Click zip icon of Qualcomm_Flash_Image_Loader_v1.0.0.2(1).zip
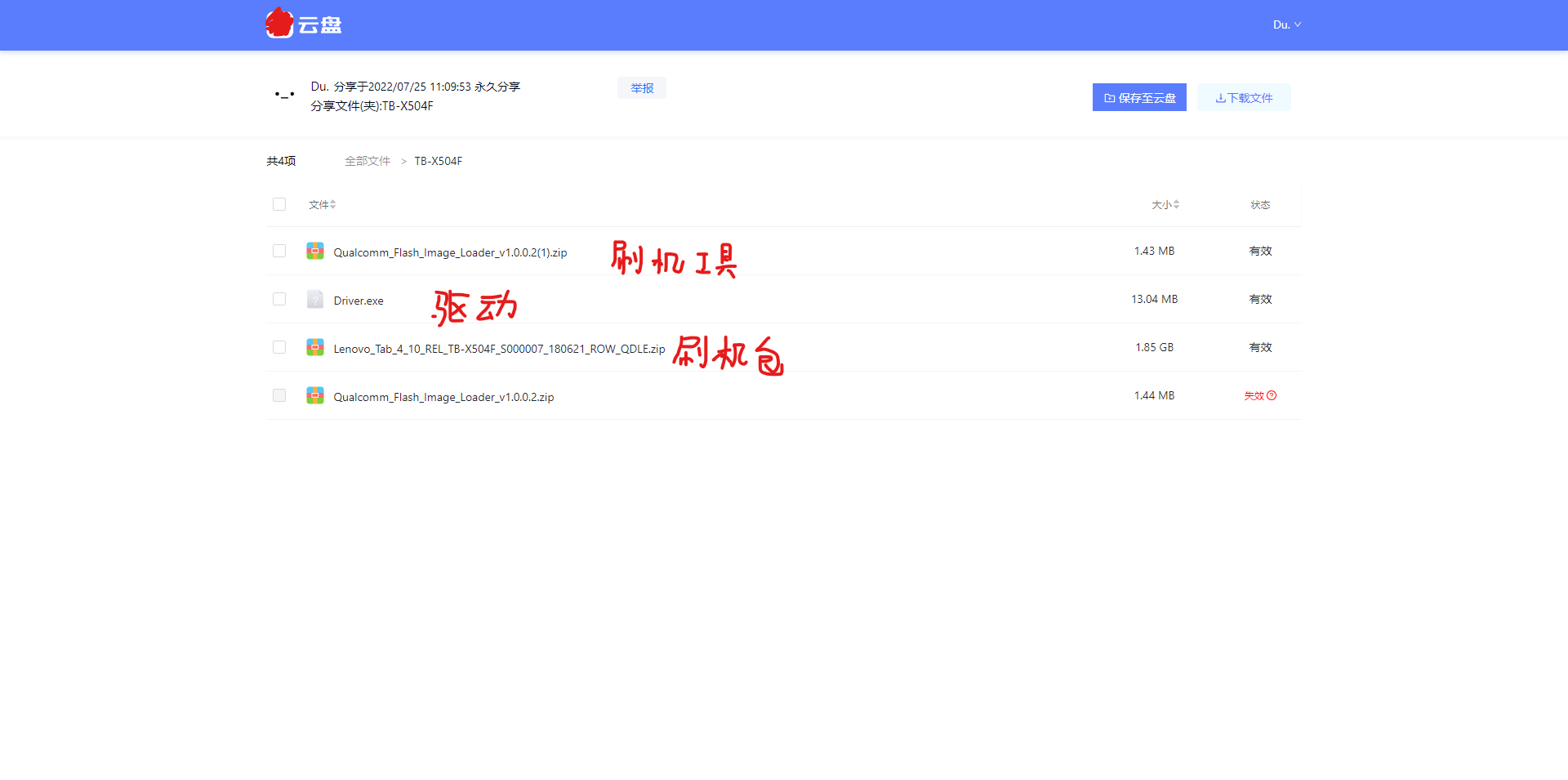The image size is (1568, 780). 315,251
